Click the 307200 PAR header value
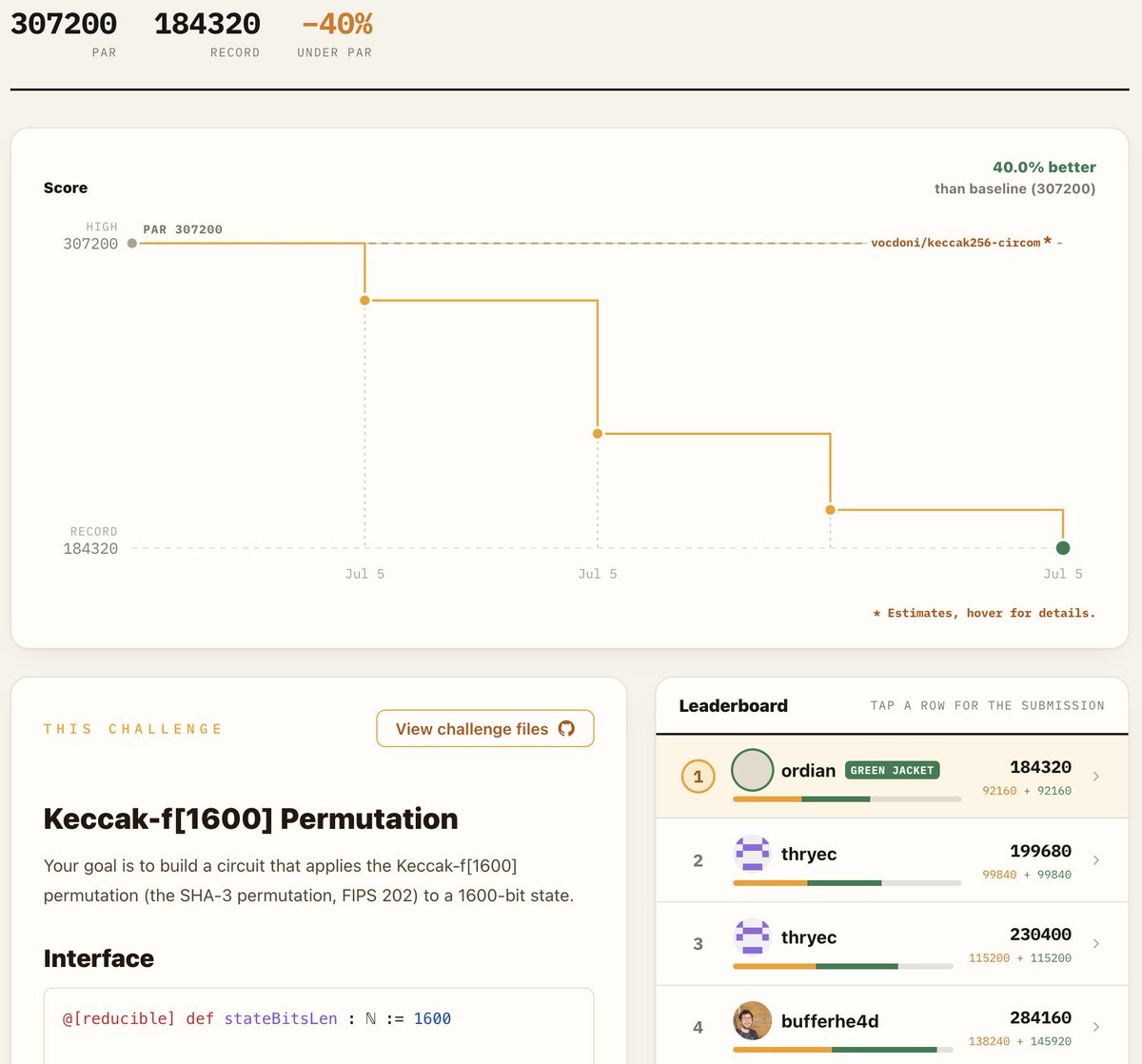 tap(64, 24)
